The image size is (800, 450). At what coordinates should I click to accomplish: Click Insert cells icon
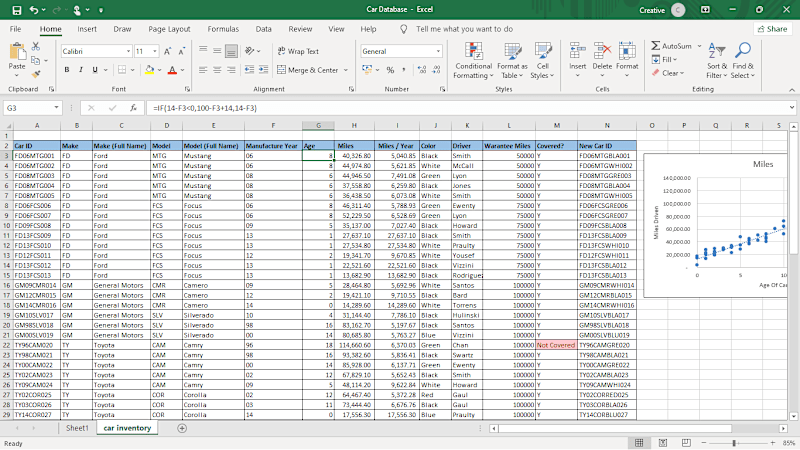tap(578, 51)
